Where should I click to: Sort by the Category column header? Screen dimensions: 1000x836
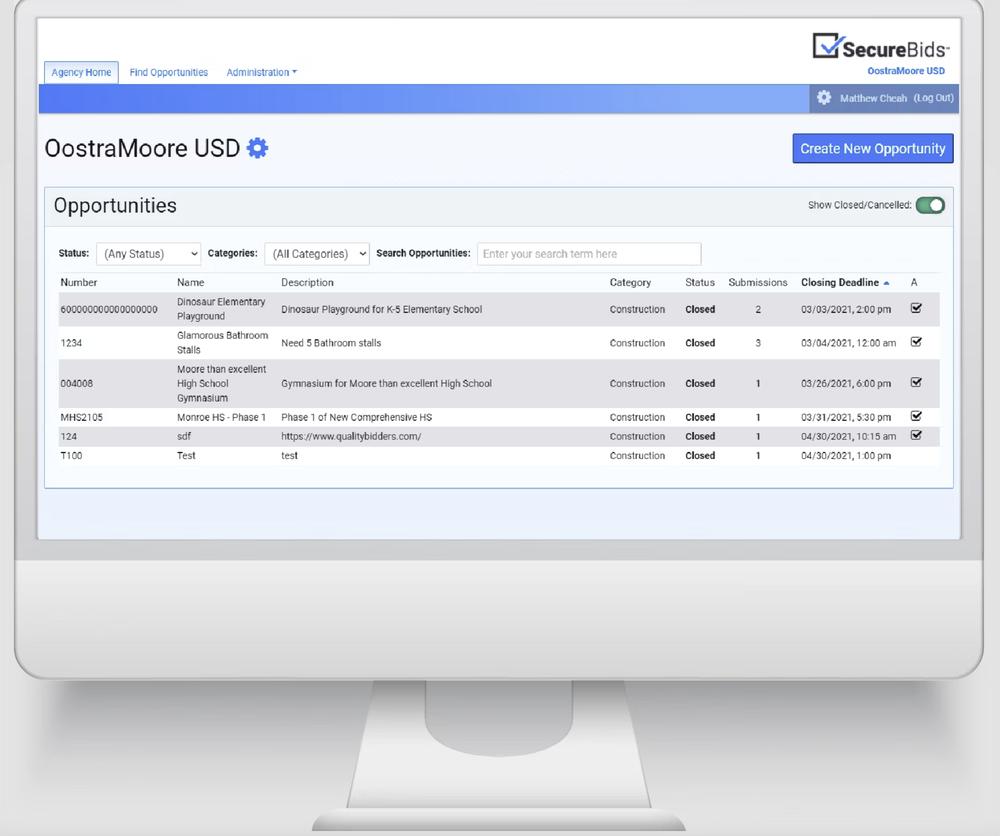(x=630, y=282)
